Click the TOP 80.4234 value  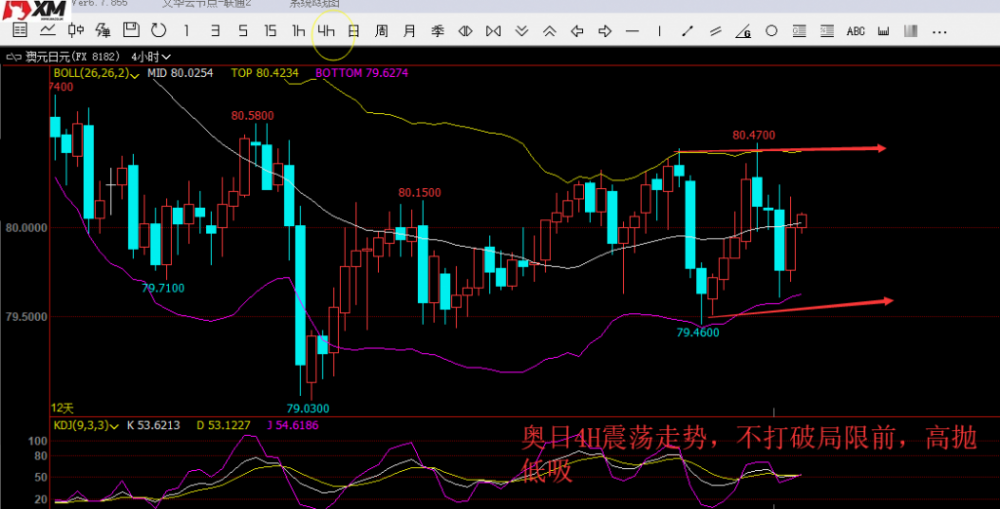[x=265, y=73]
